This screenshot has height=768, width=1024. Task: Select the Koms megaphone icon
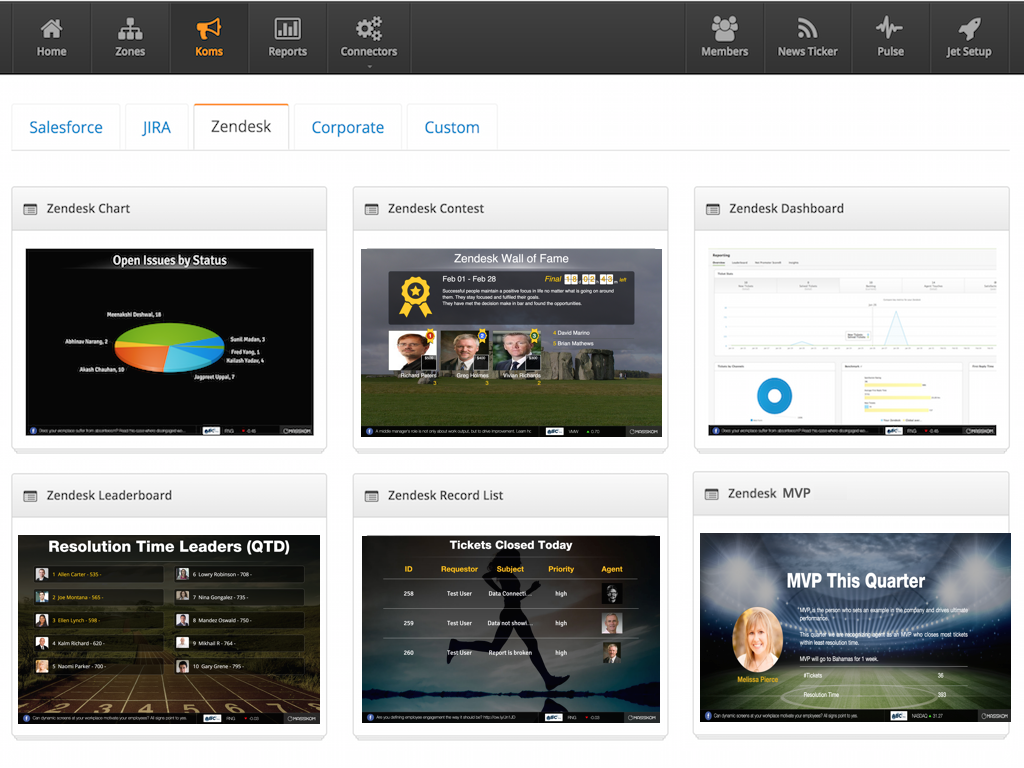click(x=209, y=29)
